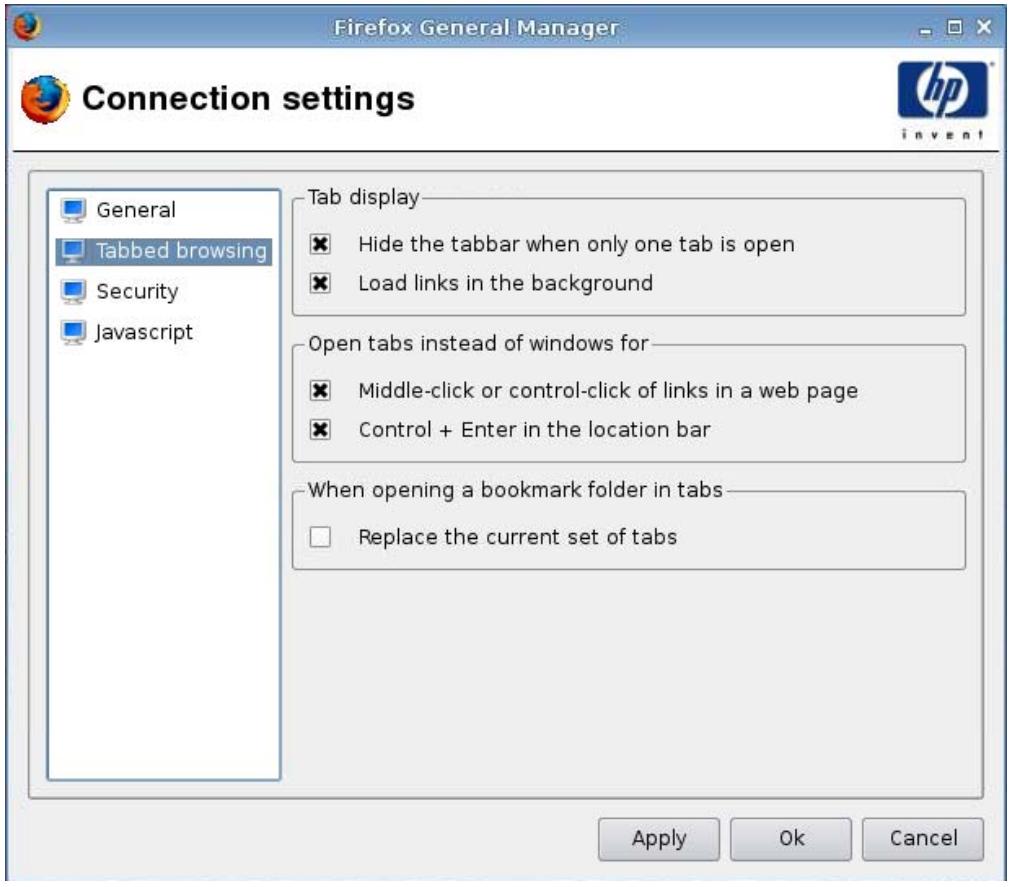1012x887 pixels.
Task: Uncheck Hide the tabbar when only one tab is open
Action: 320,244
